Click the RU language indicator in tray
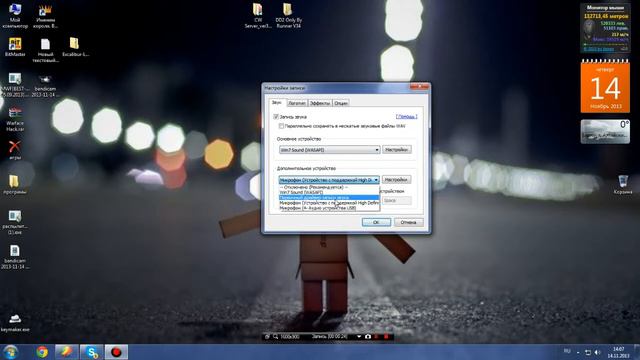This screenshot has height=360, width=640. coord(567,351)
